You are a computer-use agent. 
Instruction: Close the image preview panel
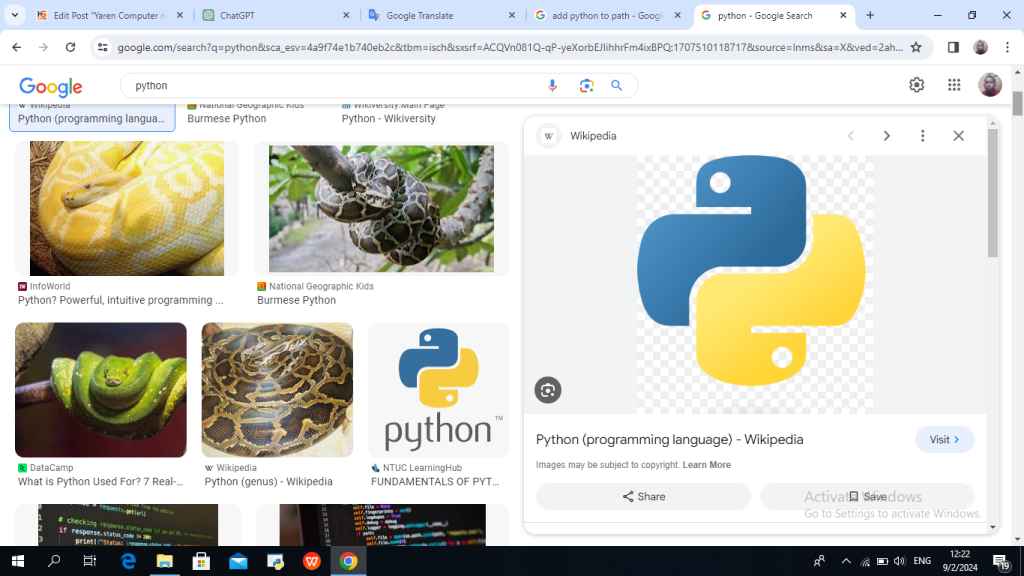point(959,136)
